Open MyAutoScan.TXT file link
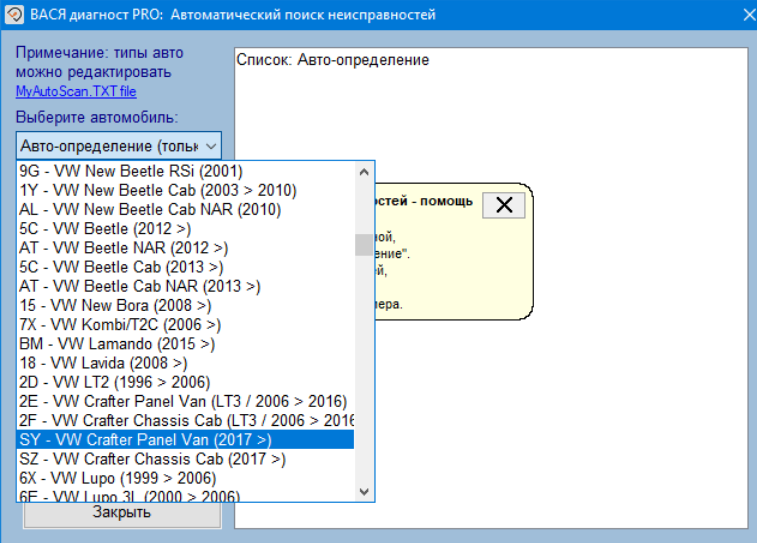757x543 pixels. [76, 91]
